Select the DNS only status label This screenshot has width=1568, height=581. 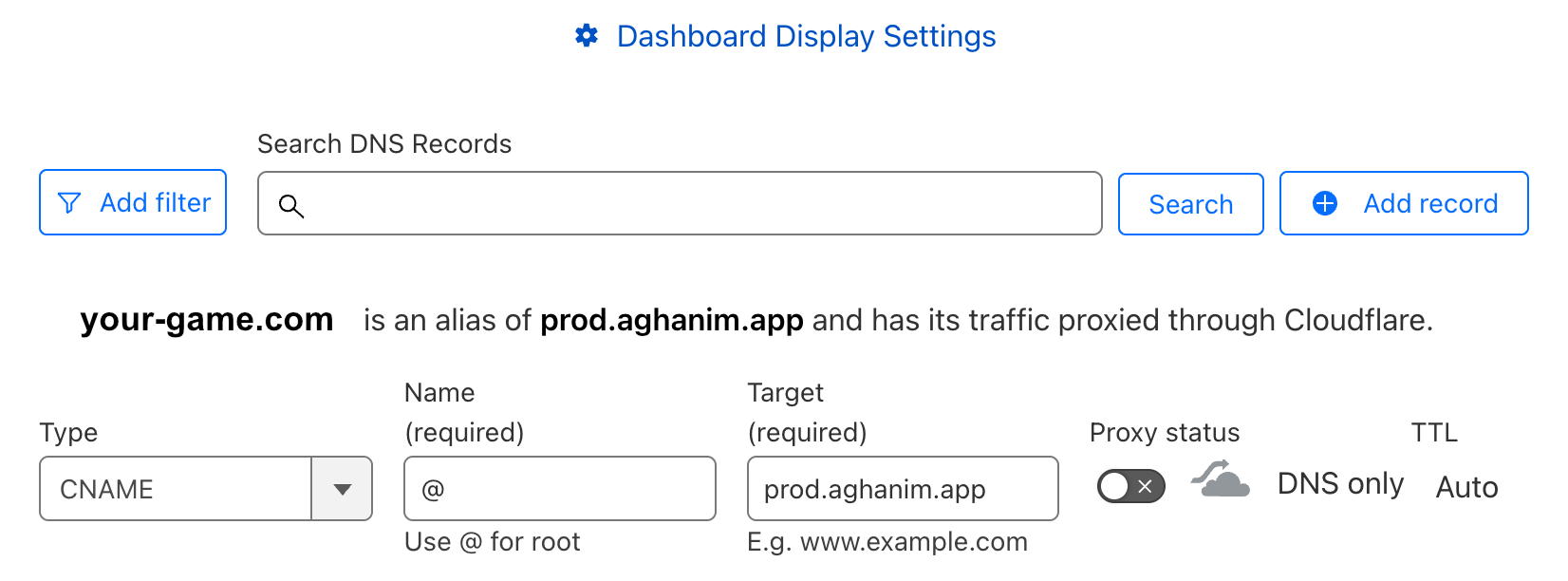1340,483
